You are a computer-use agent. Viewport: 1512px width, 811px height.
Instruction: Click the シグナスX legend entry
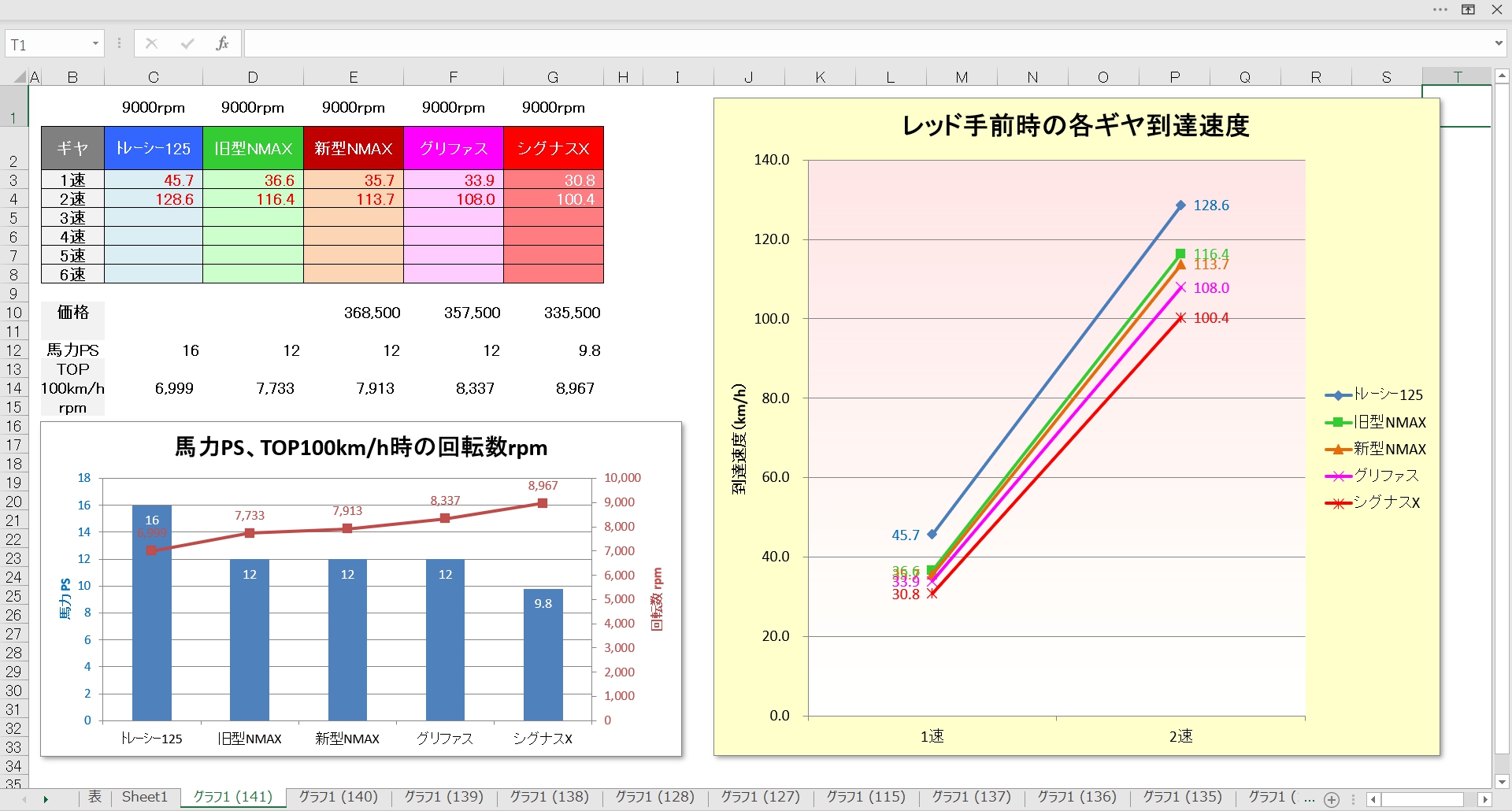coord(1373,502)
